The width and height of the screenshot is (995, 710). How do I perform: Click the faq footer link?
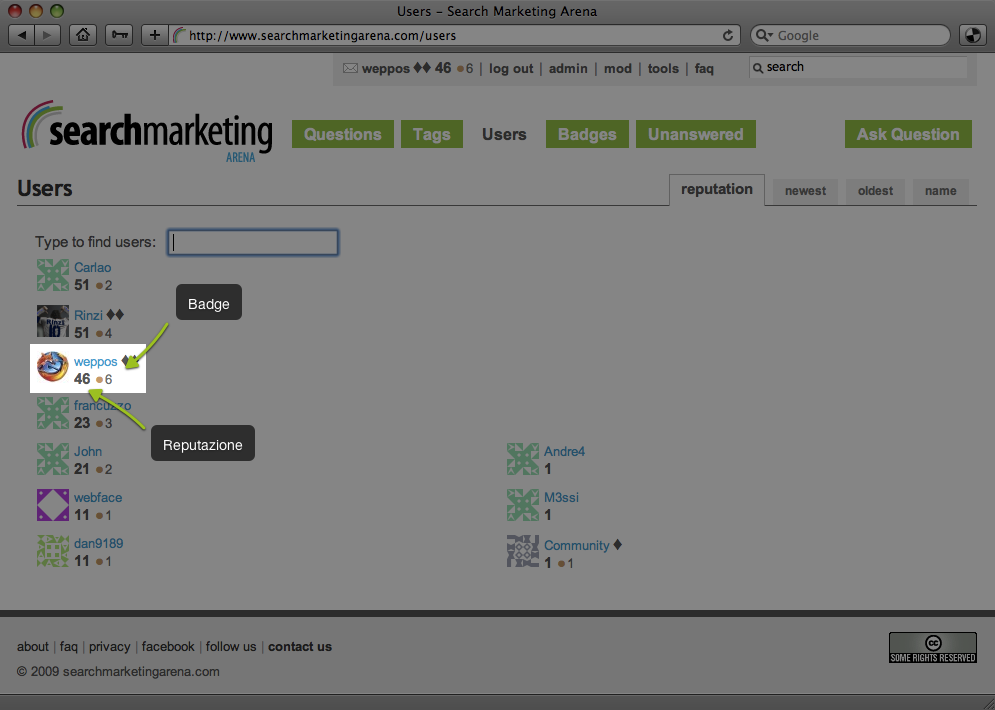tap(69, 647)
